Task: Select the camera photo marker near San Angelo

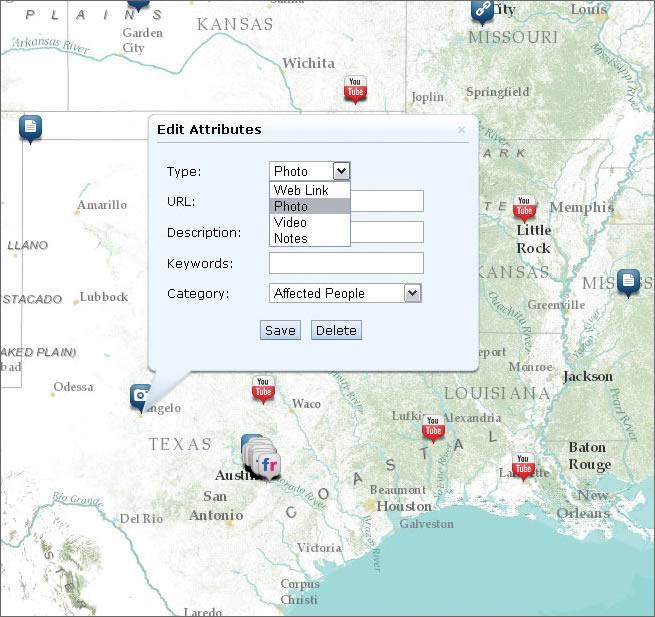Action: 140,398
